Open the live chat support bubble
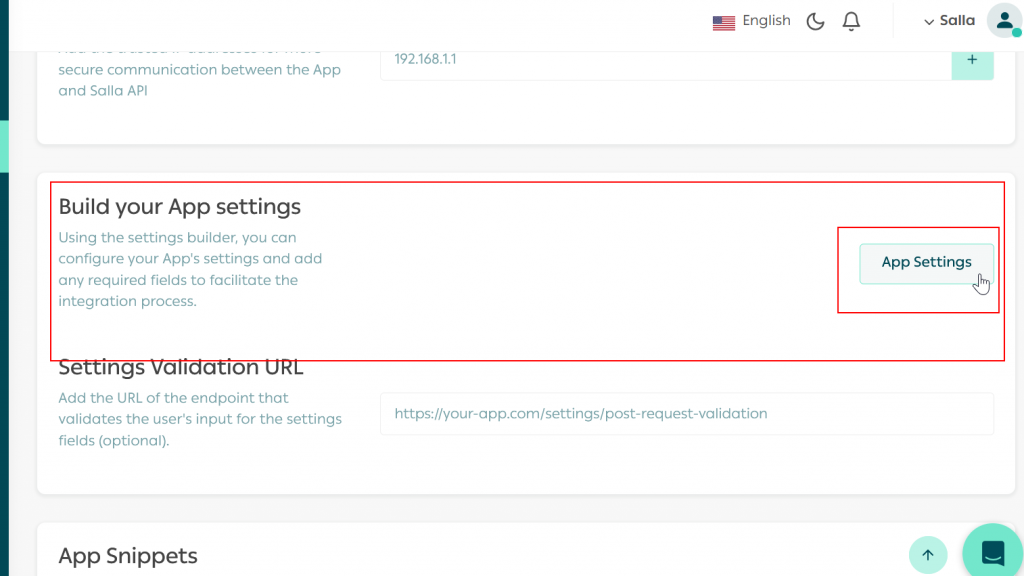The height and width of the screenshot is (576, 1024). [x=991, y=551]
